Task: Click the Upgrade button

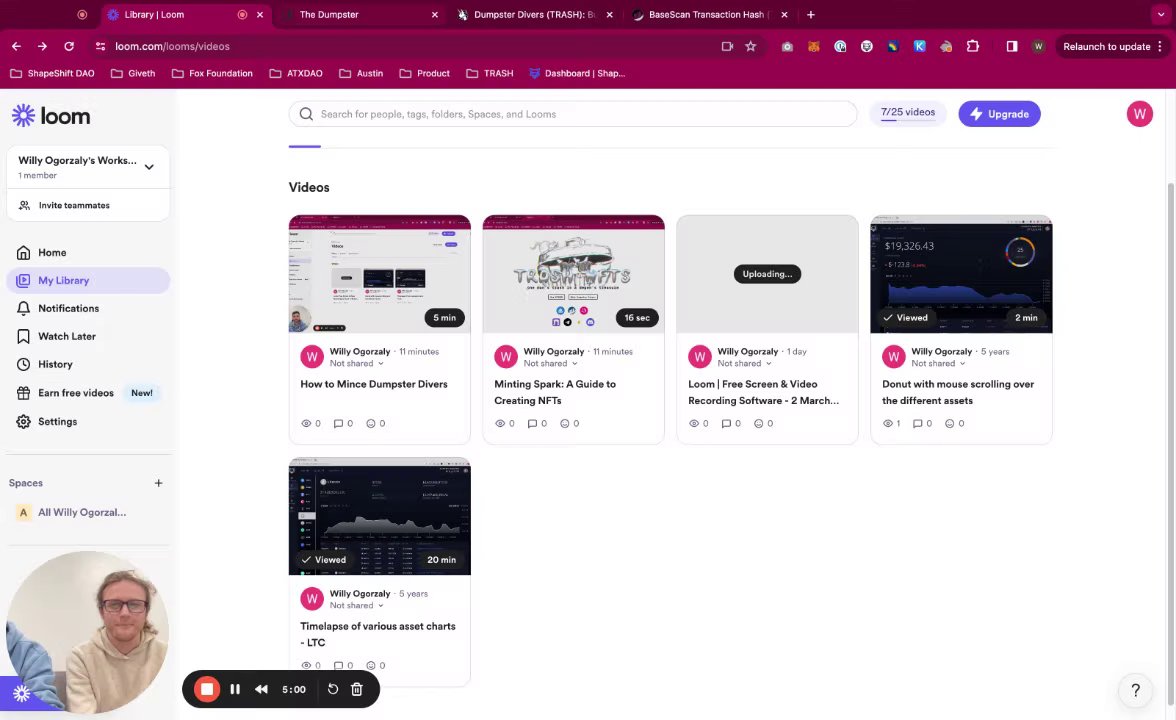Action: tap(999, 114)
